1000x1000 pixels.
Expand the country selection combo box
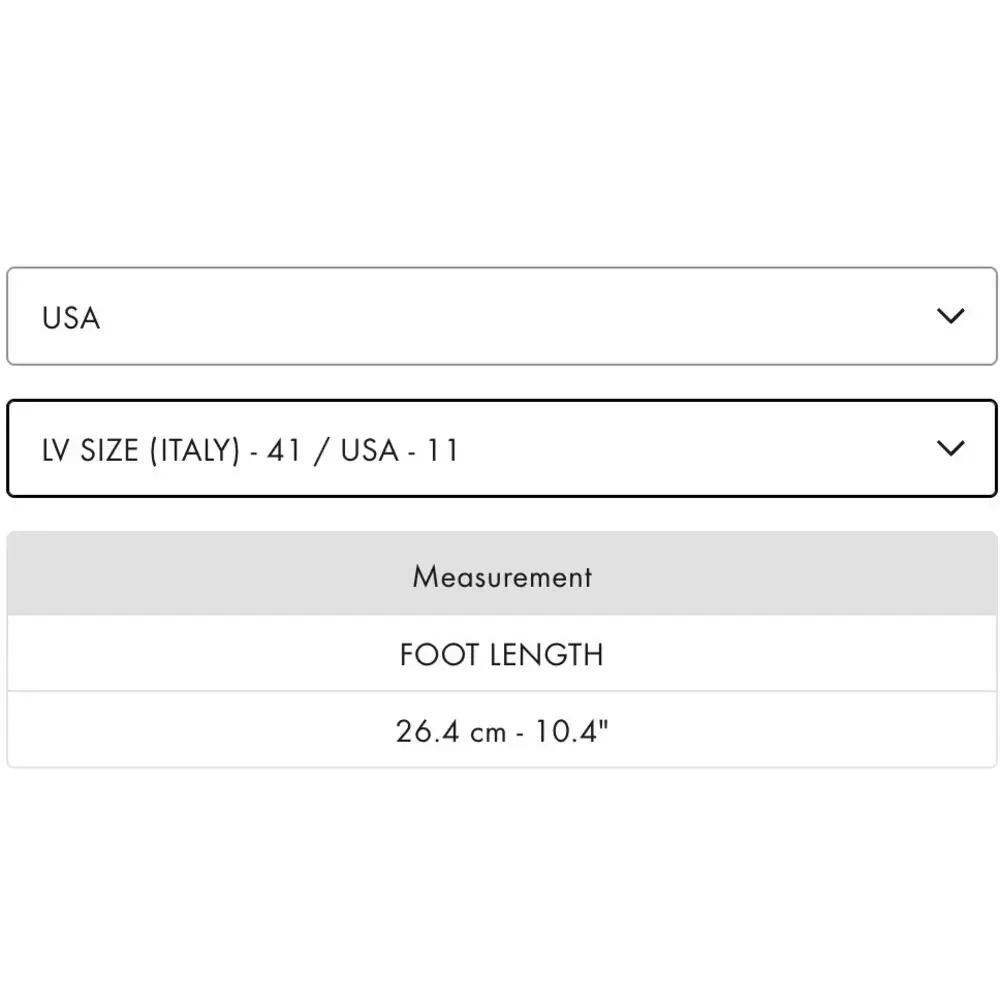(501, 316)
